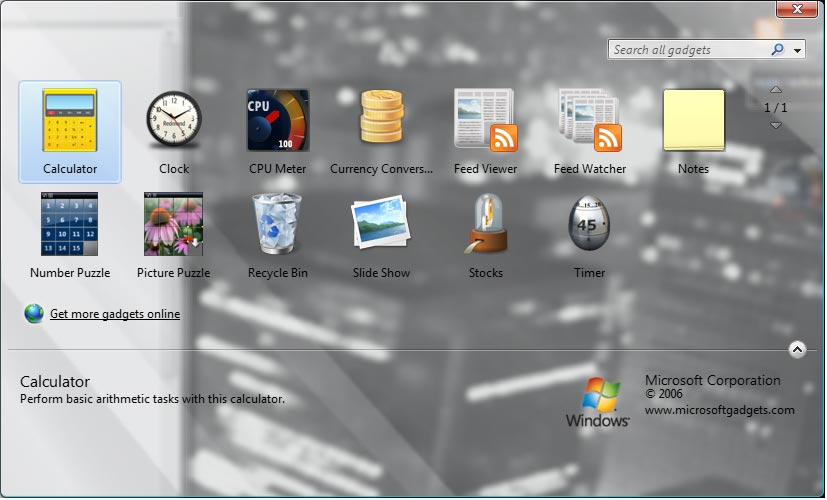Screen dimensions: 827x500
Task: Open the search filter dropdown arrow
Action: [797, 51]
